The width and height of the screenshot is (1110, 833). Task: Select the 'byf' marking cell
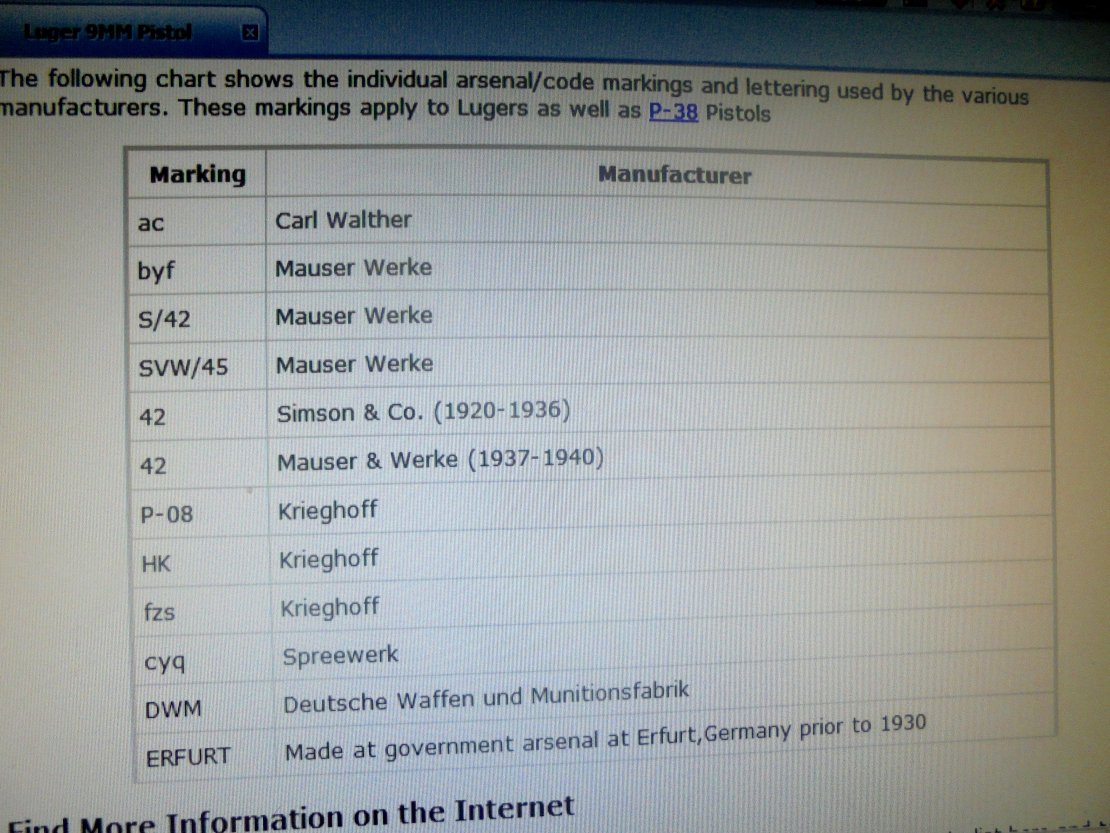point(198,270)
